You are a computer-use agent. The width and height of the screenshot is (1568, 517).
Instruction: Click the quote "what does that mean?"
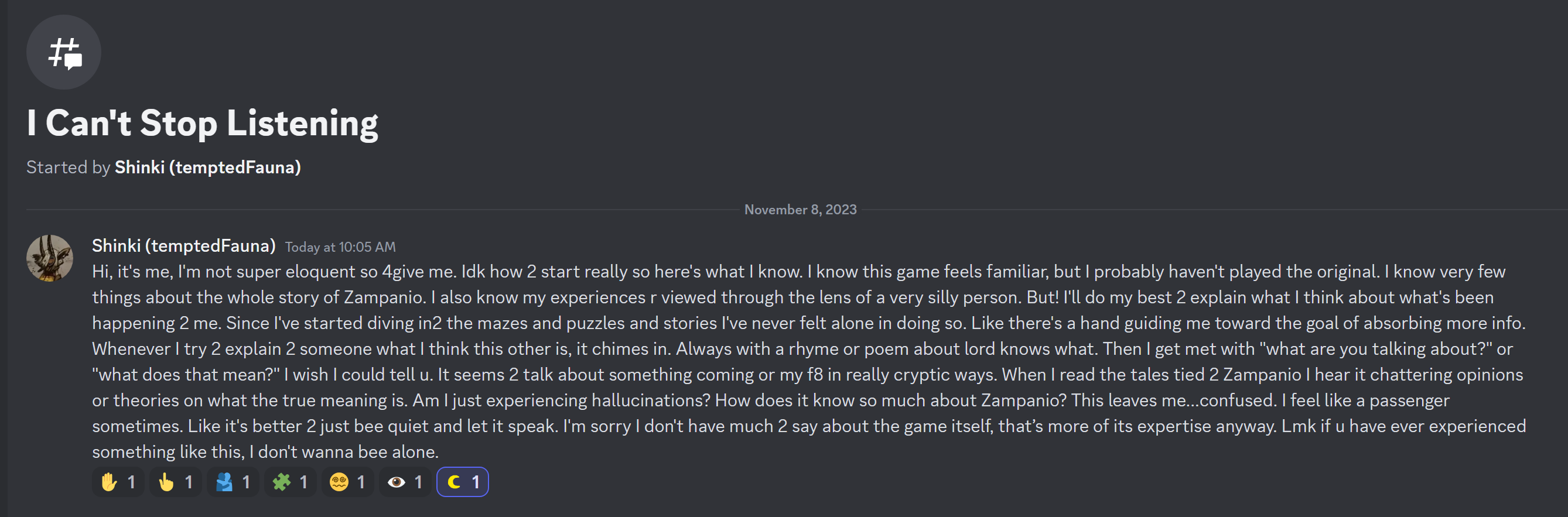(186, 375)
